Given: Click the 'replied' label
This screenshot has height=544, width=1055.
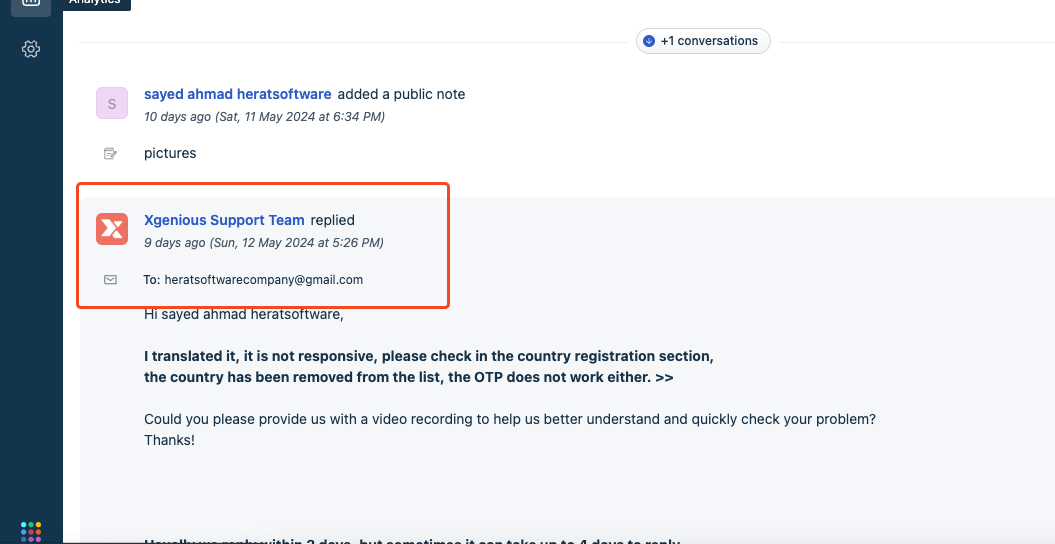Looking at the screenshot, I should 332,220.
